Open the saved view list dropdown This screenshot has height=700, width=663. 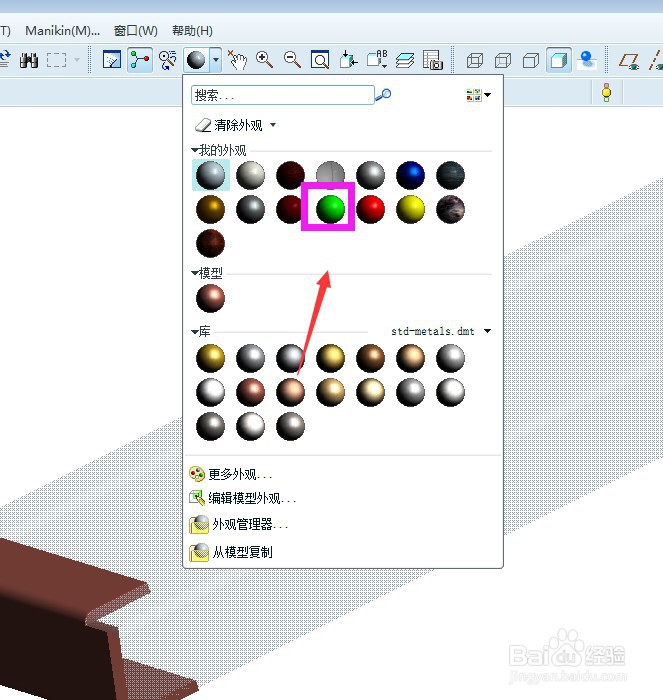click(x=376, y=60)
